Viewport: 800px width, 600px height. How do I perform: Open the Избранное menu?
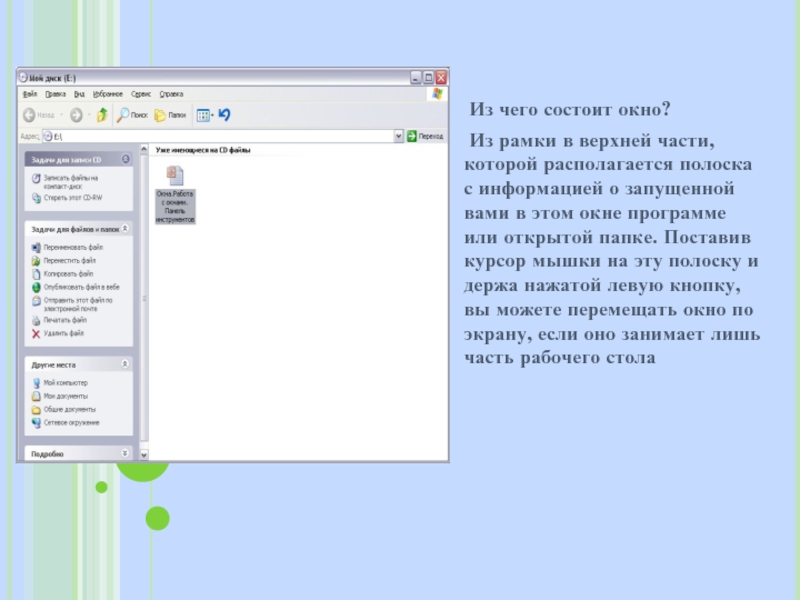coord(108,93)
